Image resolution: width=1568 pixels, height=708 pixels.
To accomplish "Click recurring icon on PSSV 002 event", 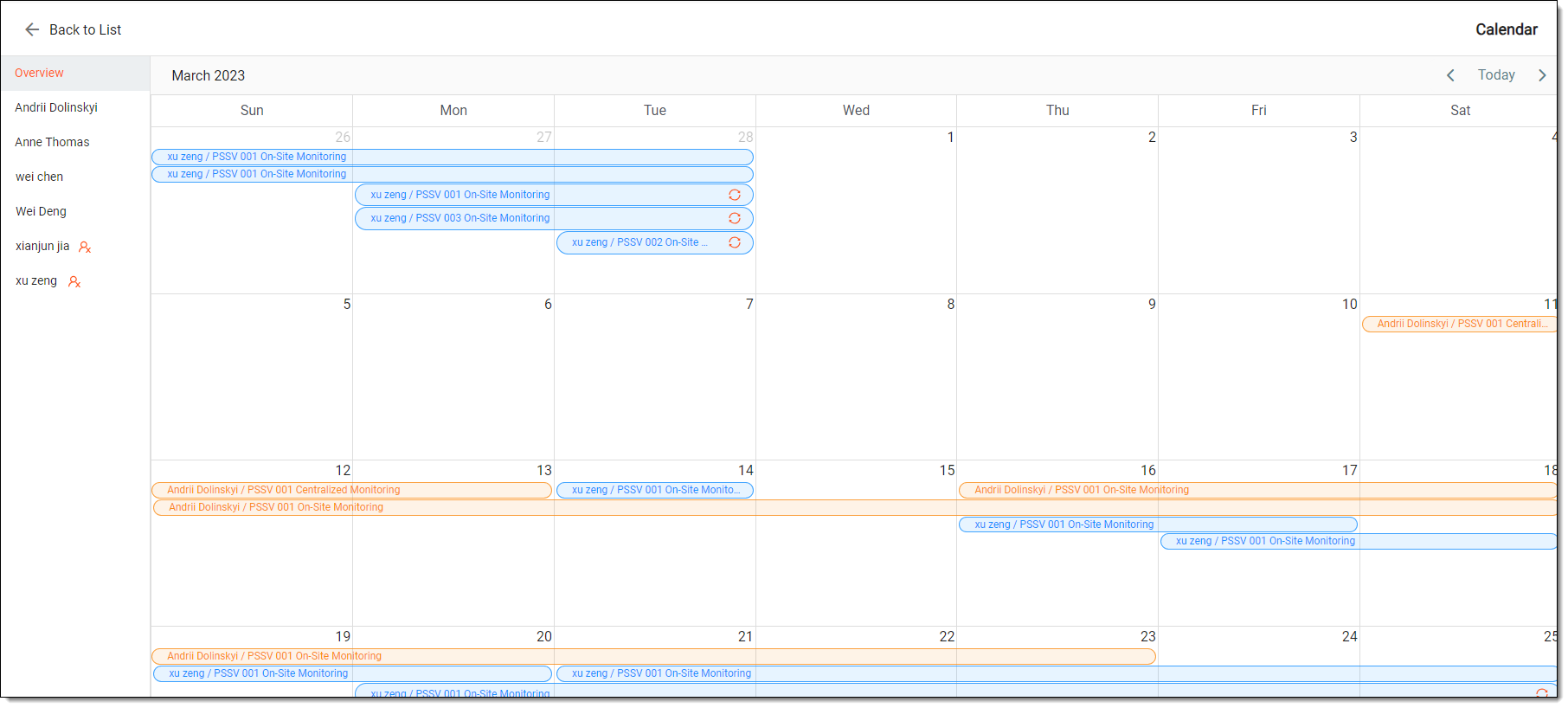I will point(735,242).
